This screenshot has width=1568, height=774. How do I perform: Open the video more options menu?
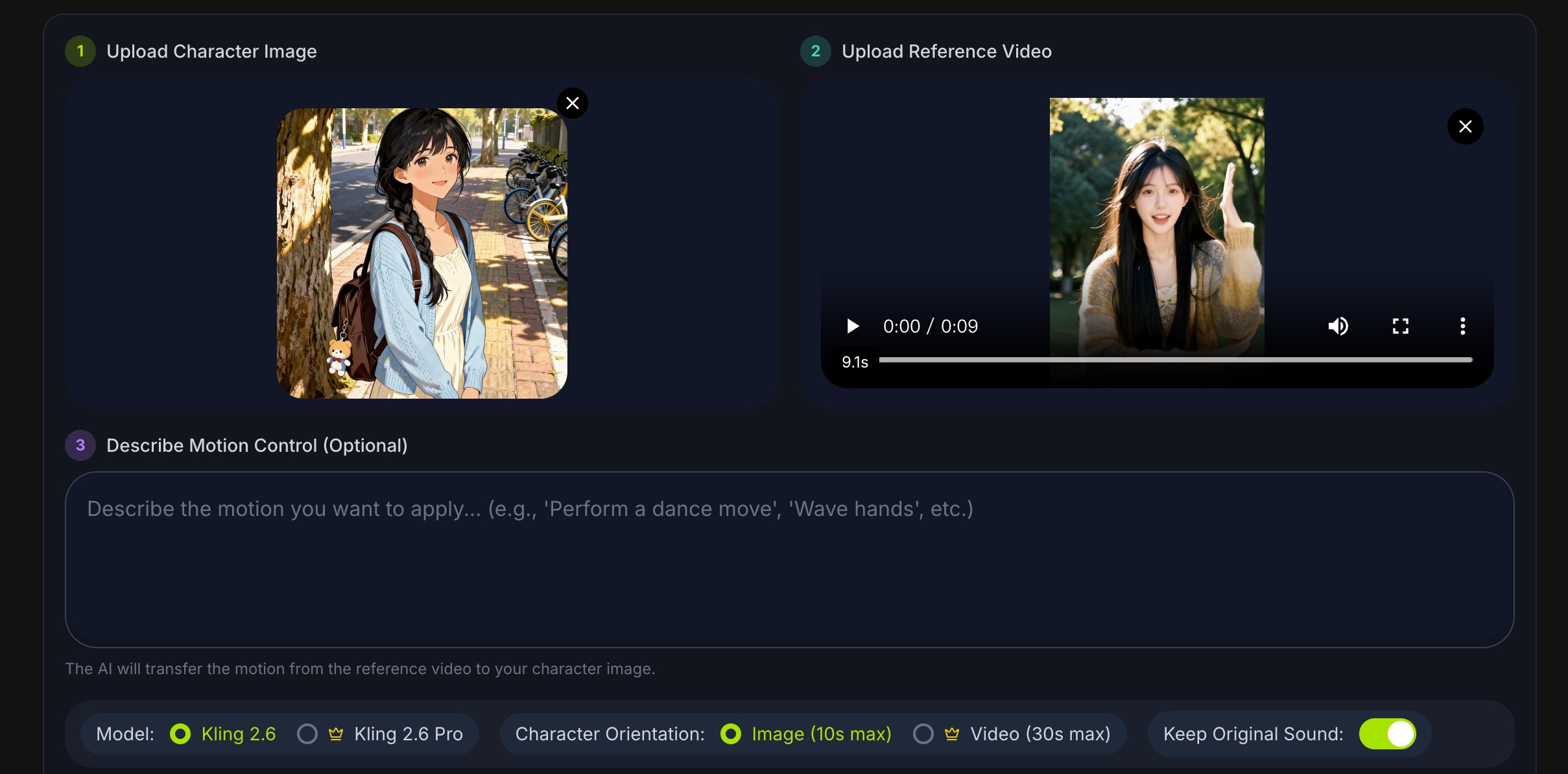pyautogui.click(x=1462, y=326)
